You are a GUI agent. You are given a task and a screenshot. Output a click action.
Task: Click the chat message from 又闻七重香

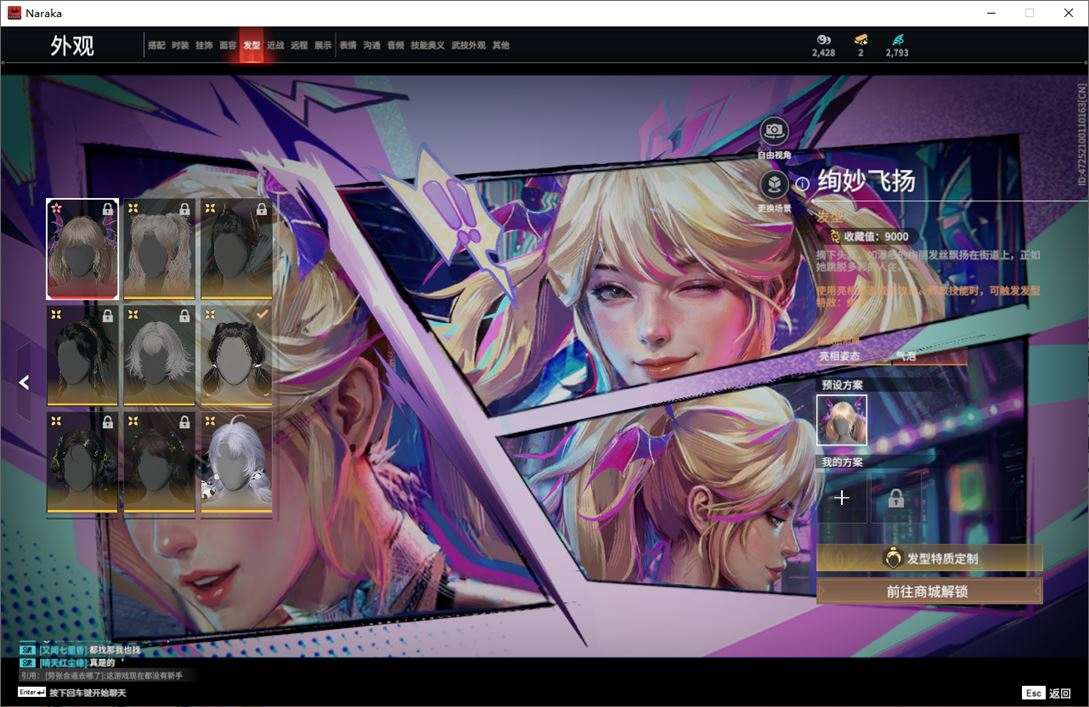(81, 650)
